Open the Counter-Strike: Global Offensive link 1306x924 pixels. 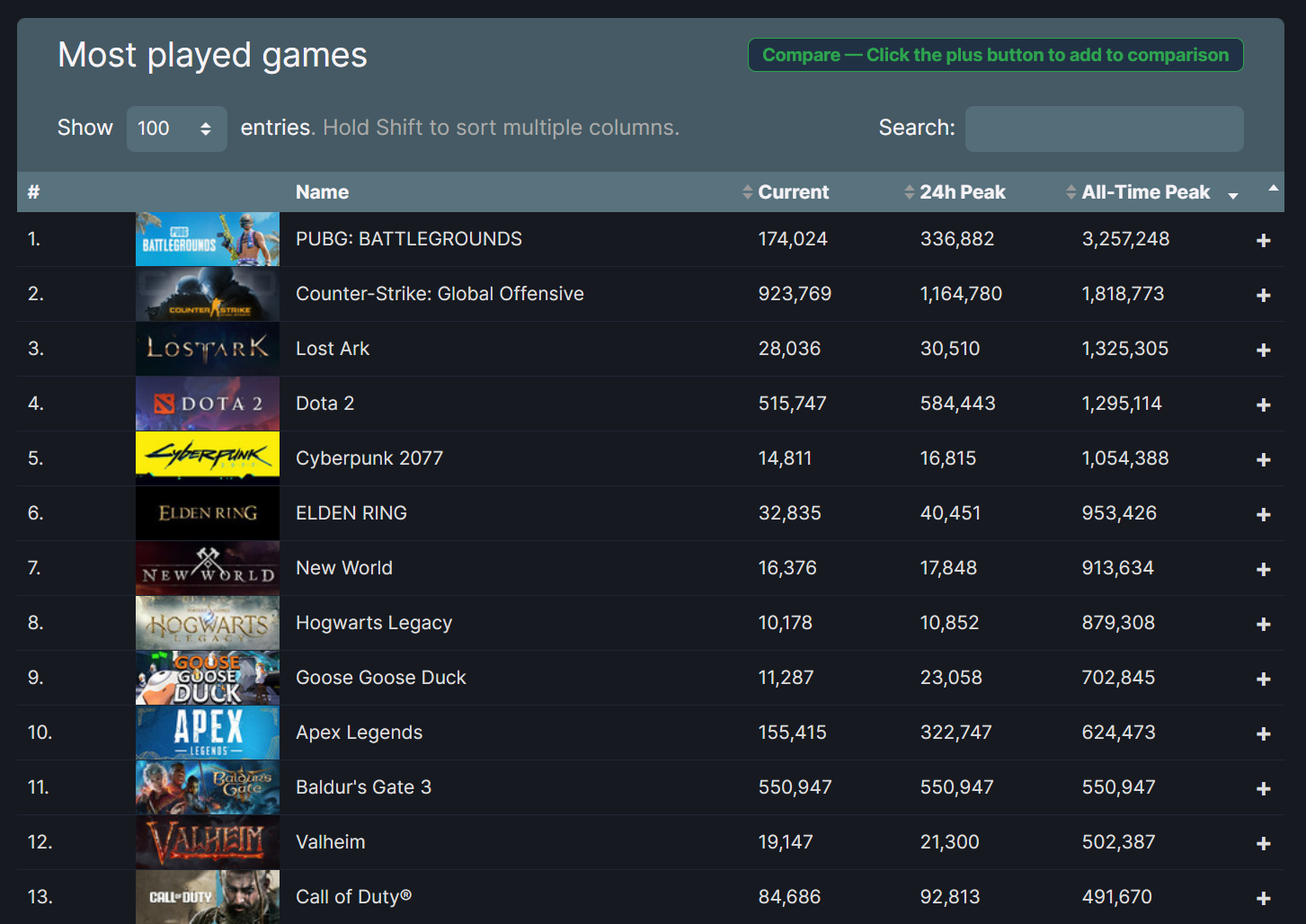440,294
